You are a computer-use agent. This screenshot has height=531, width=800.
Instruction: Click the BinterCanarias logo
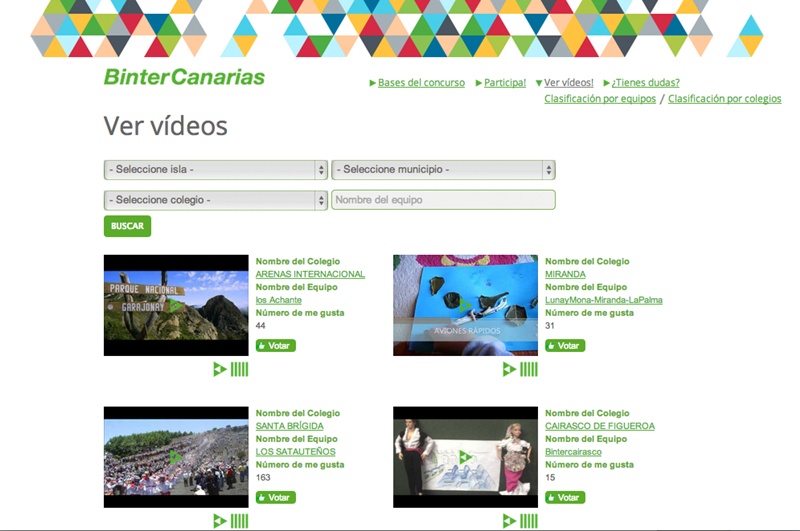pyautogui.click(x=184, y=77)
